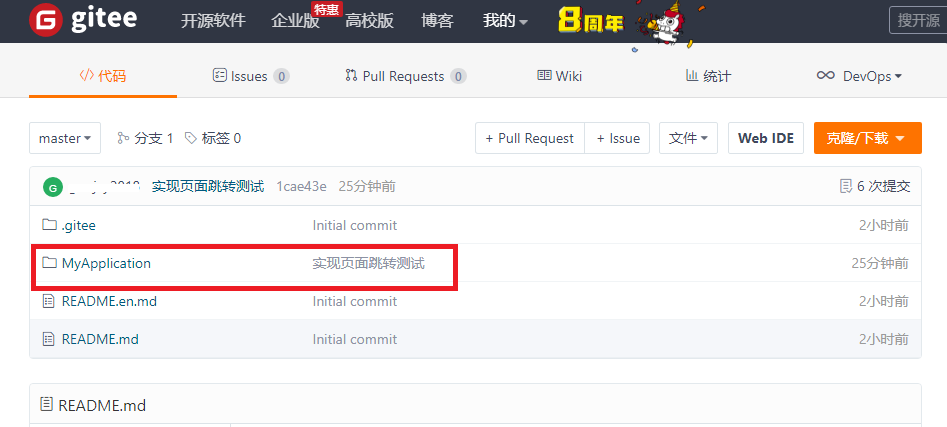The image size is (947, 427).
Task: Click the green G user avatar
Action: point(53,187)
